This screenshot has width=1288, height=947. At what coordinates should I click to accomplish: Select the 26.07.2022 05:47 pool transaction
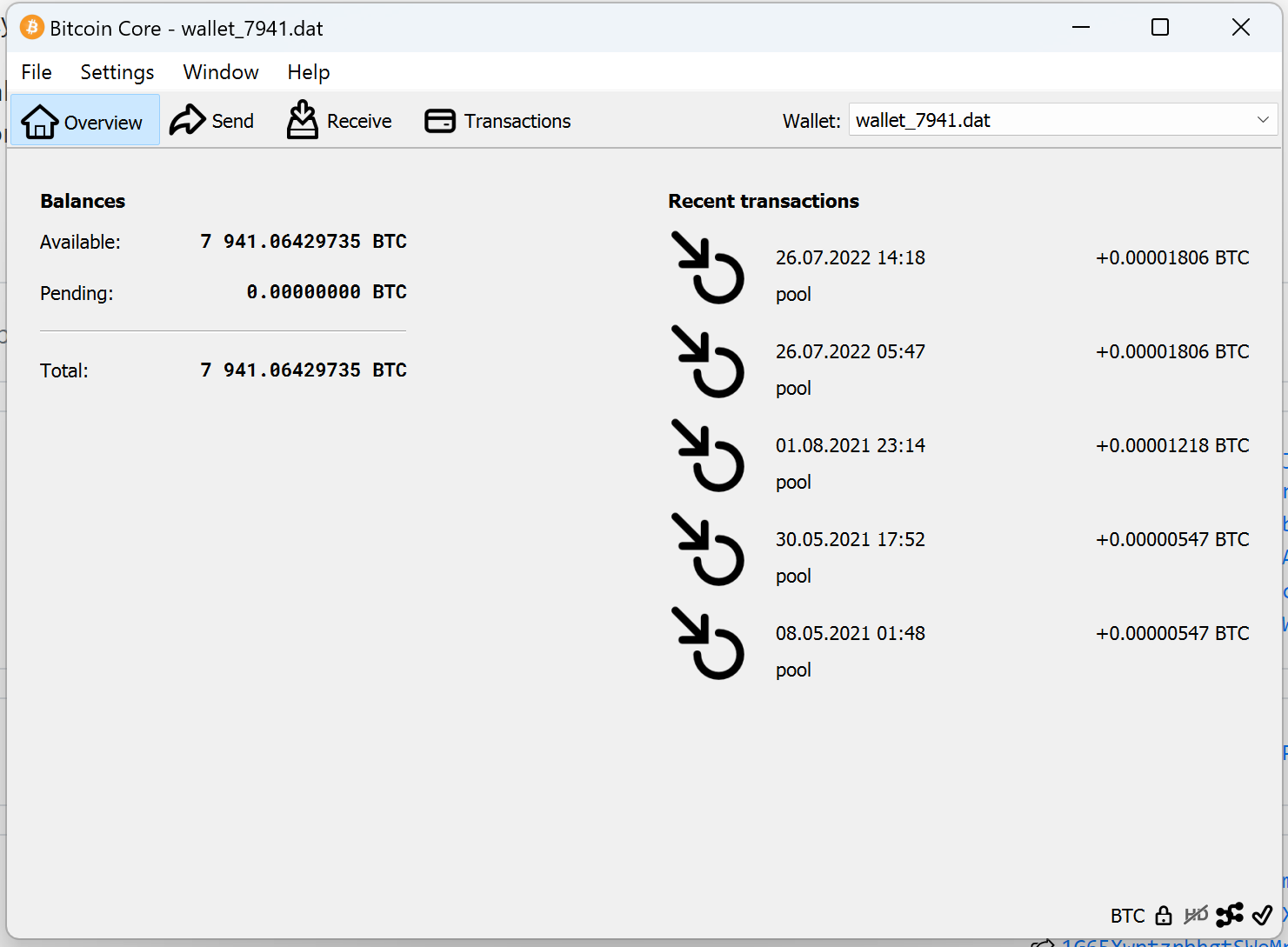tap(850, 352)
